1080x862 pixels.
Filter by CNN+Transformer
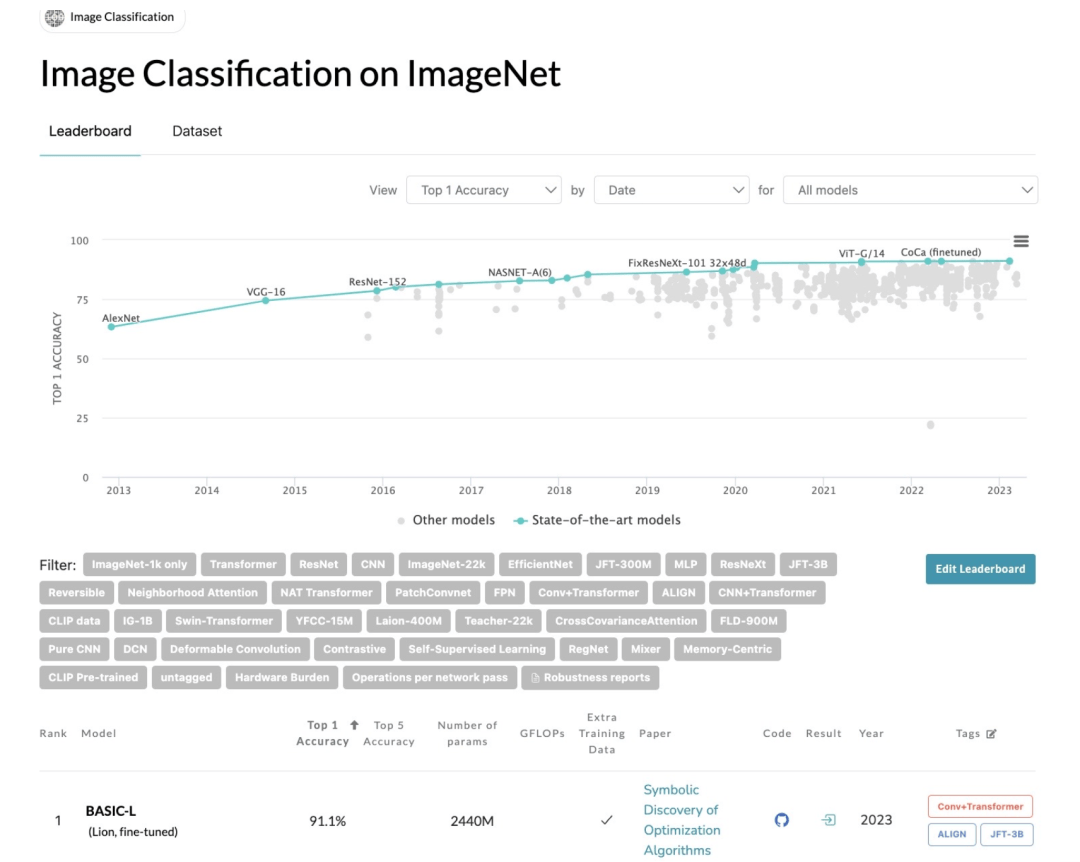[x=767, y=593]
